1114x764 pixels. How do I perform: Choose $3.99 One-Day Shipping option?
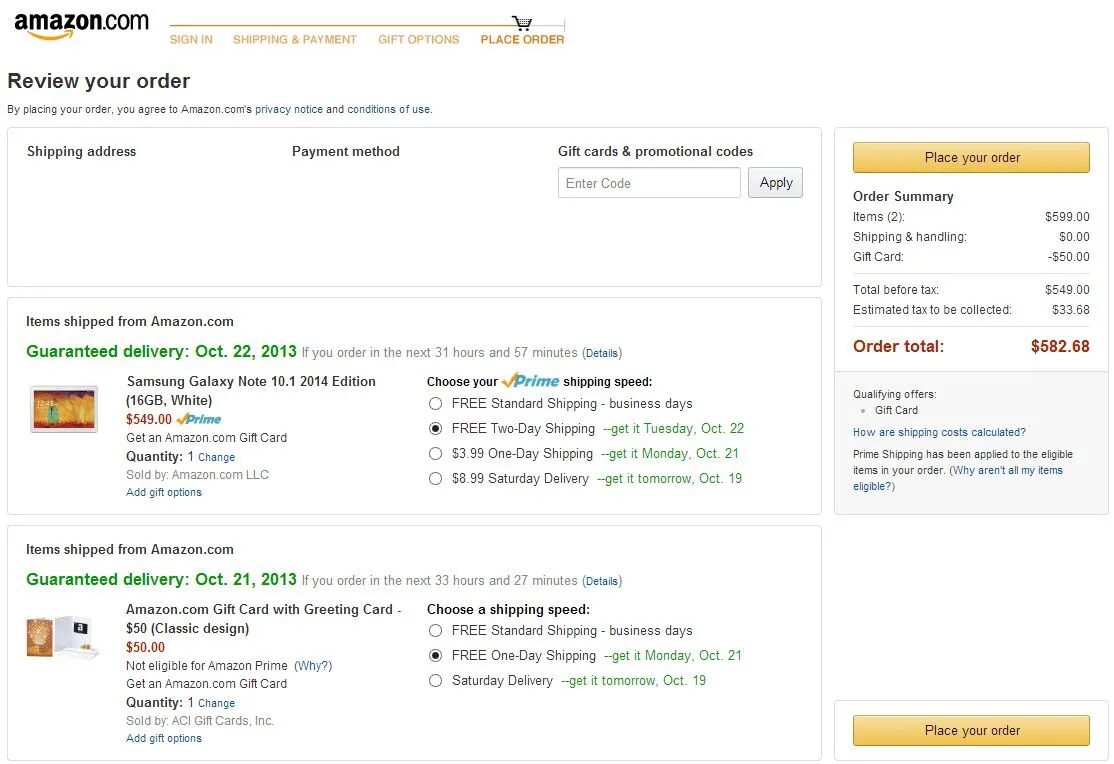pos(435,454)
